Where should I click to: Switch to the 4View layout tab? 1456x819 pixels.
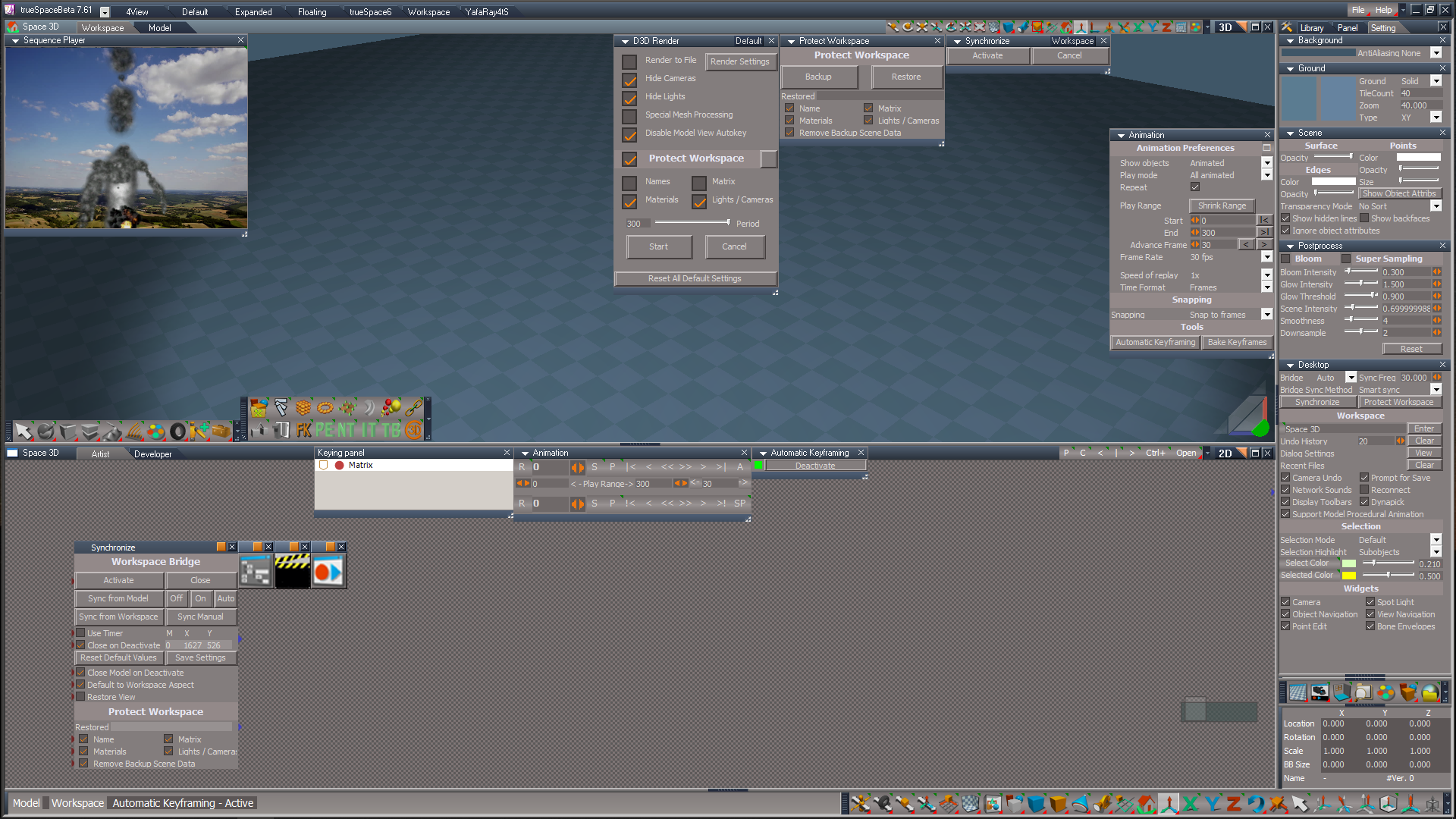coord(137,12)
